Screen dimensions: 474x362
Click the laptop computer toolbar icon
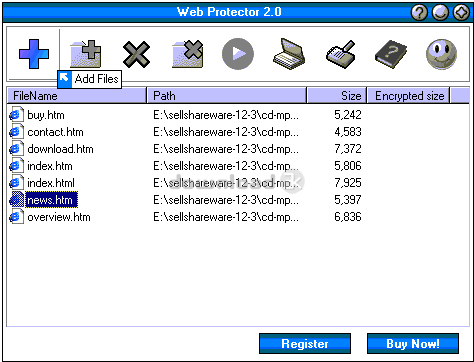[x=289, y=54]
